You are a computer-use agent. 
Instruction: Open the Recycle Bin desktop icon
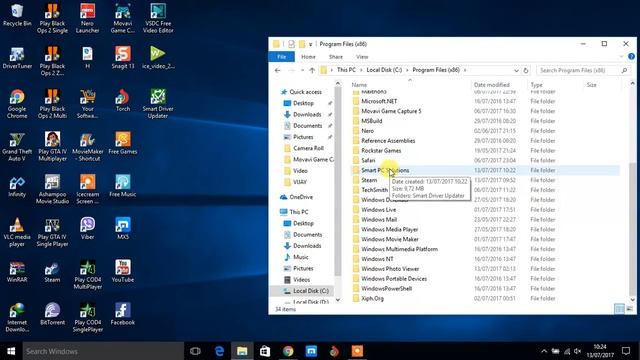17,15
